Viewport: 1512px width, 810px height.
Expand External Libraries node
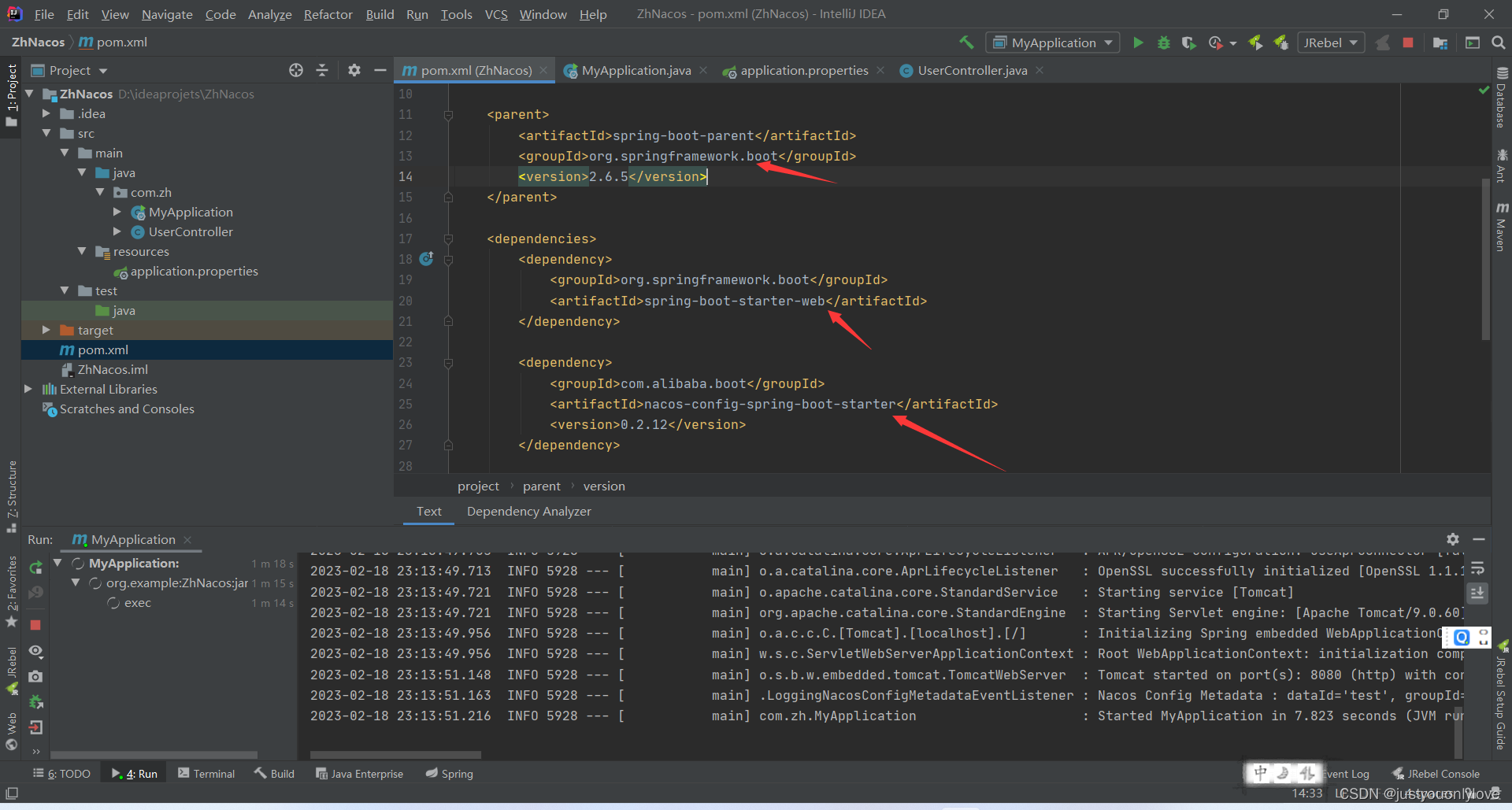pos(28,389)
